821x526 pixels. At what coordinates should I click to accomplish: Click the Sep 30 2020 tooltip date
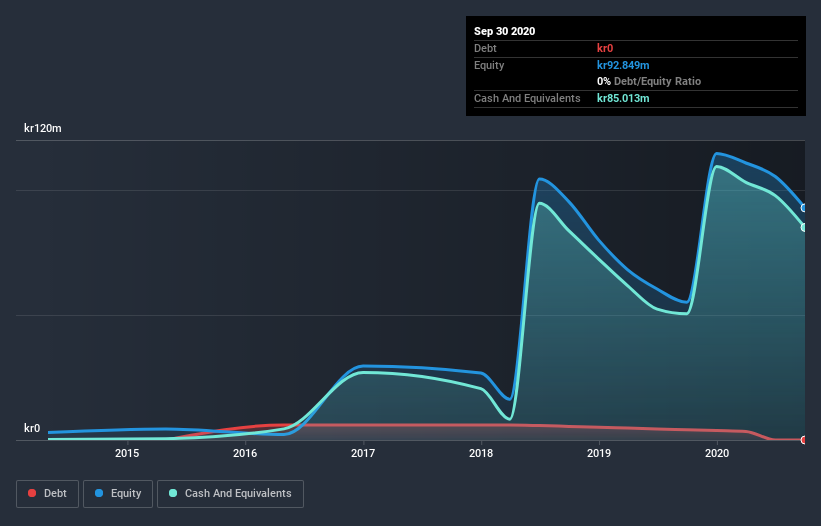coord(504,31)
